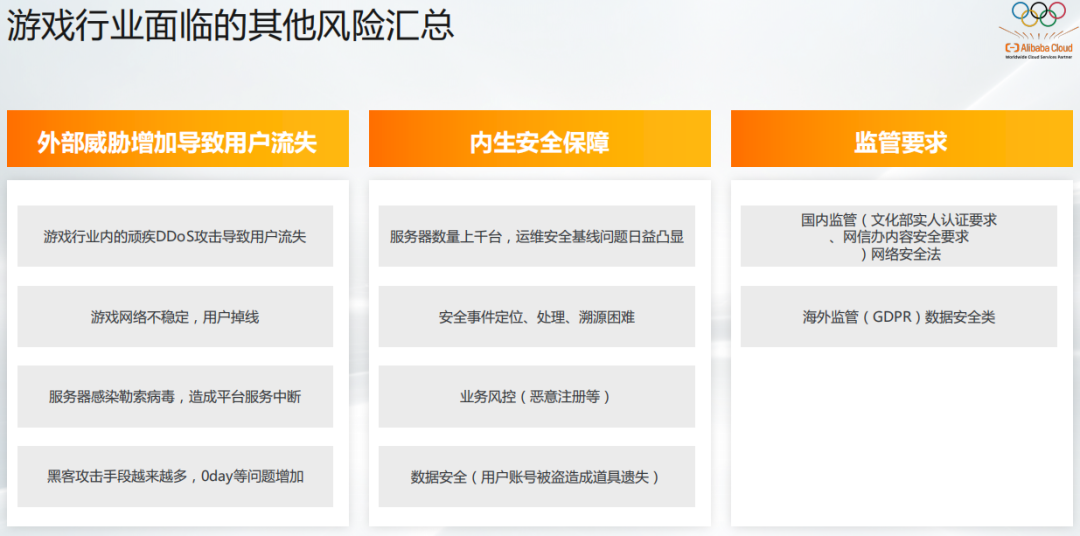The width and height of the screenshot is (1080, 536).
Task: Click the 游戏网络不稳定，用户掉线 box
Action: click(175, 317)
